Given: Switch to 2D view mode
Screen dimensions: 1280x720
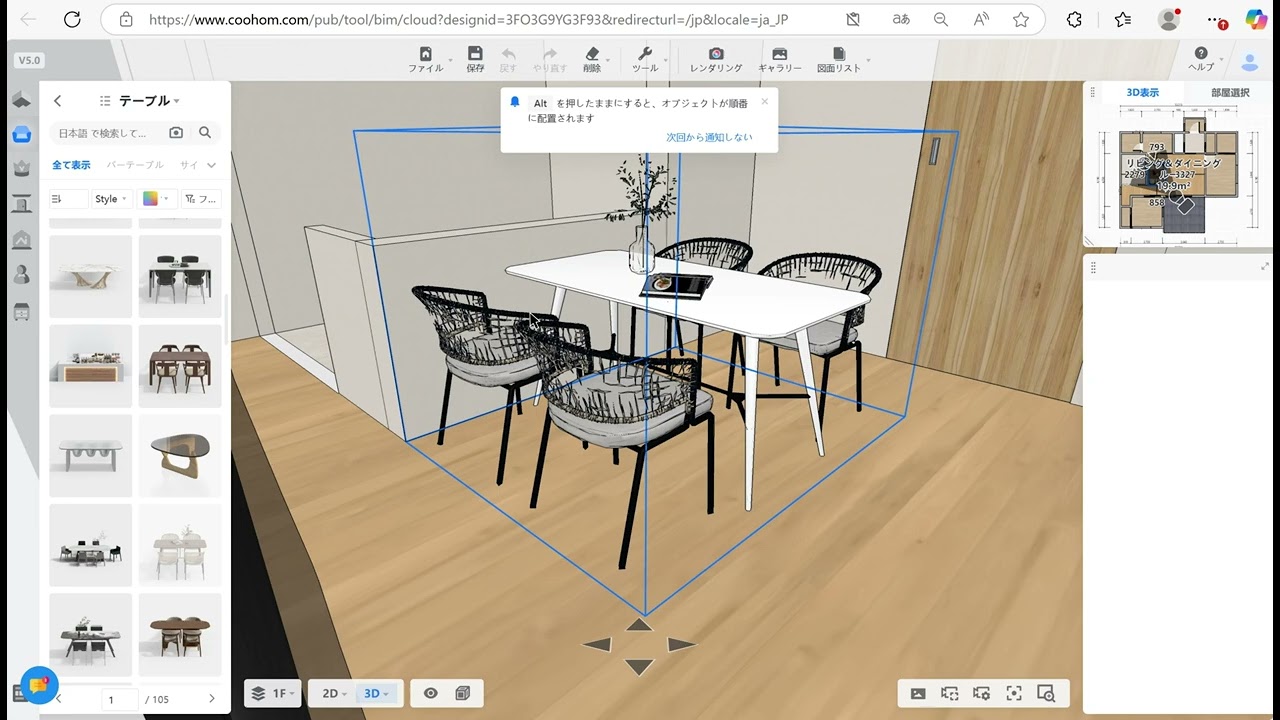Looking at the screenshot, I should (x=334, y=694).
